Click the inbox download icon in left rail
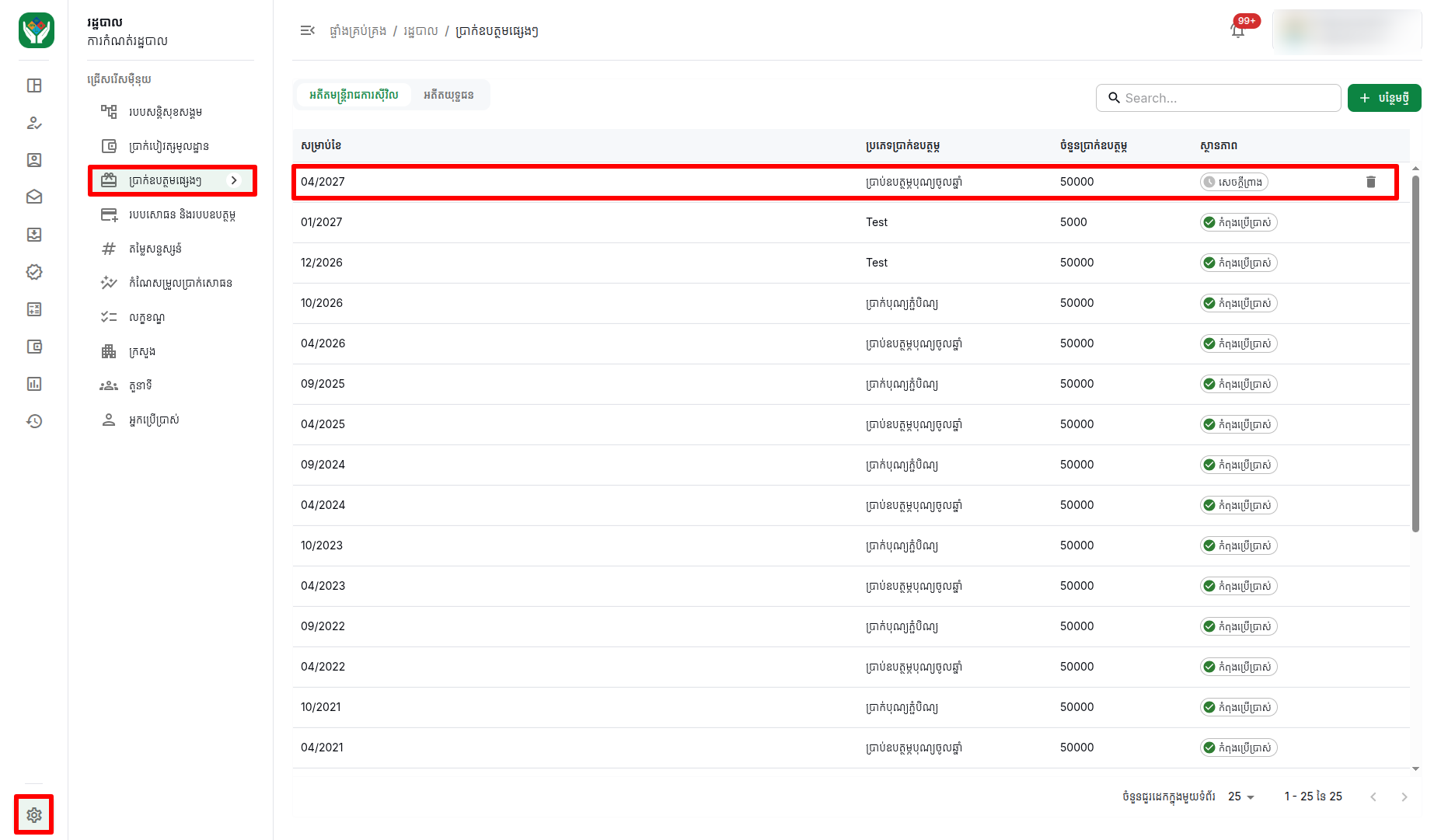This screenshot has width=1441, height=840. (34, 235)
